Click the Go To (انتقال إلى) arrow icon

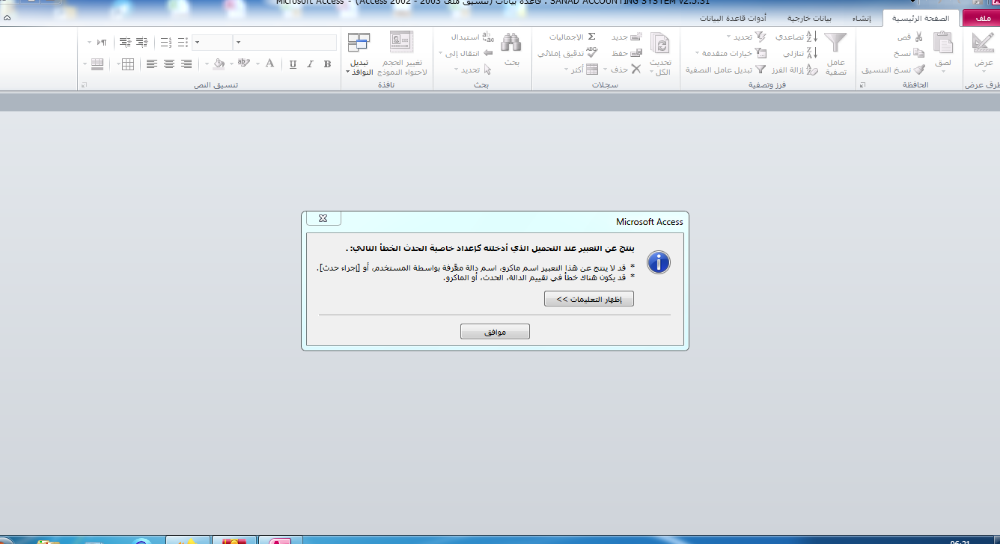click(488, 53)
